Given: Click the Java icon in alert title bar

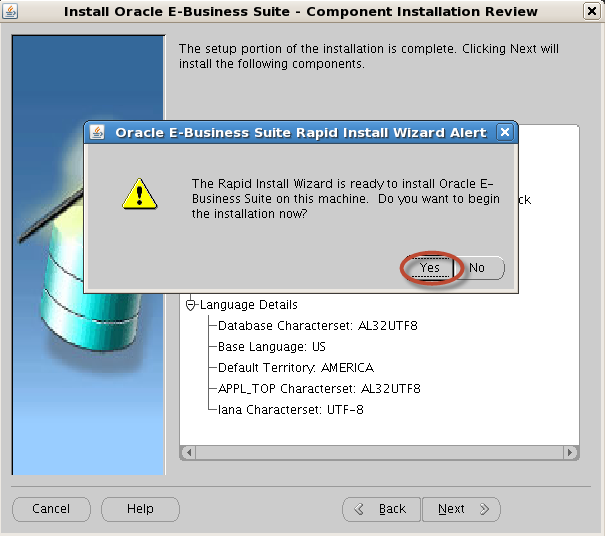Looking at the screenshot, I should tap(97, 132).
